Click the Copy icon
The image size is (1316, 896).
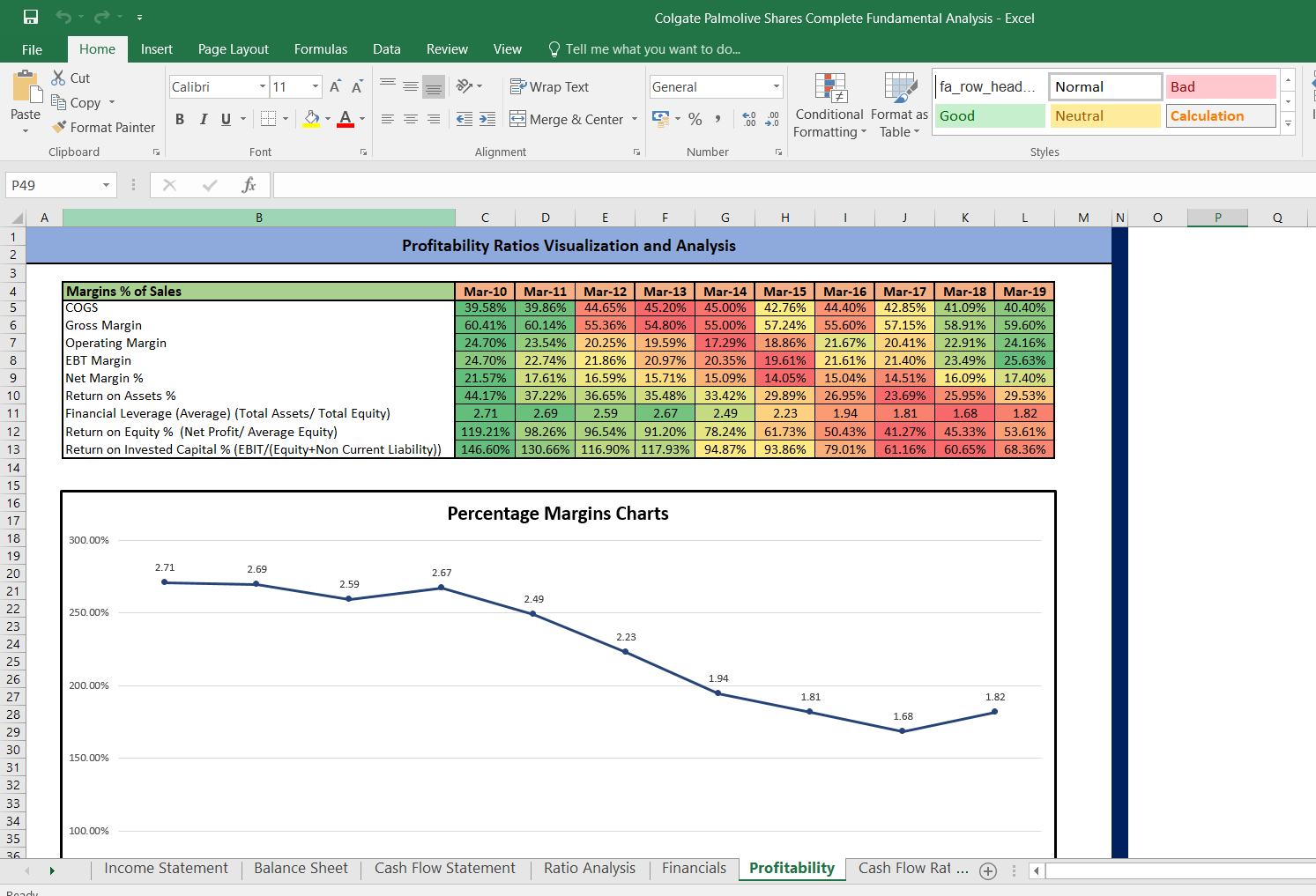point(59,102)
